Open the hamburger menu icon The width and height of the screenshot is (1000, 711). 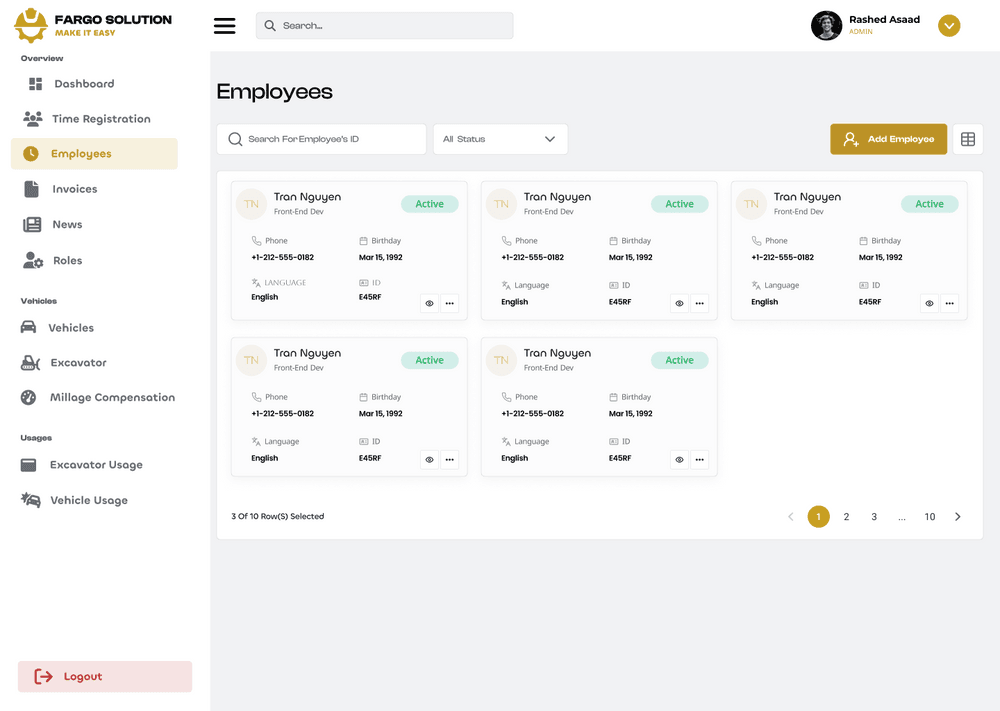pos(225,26)
